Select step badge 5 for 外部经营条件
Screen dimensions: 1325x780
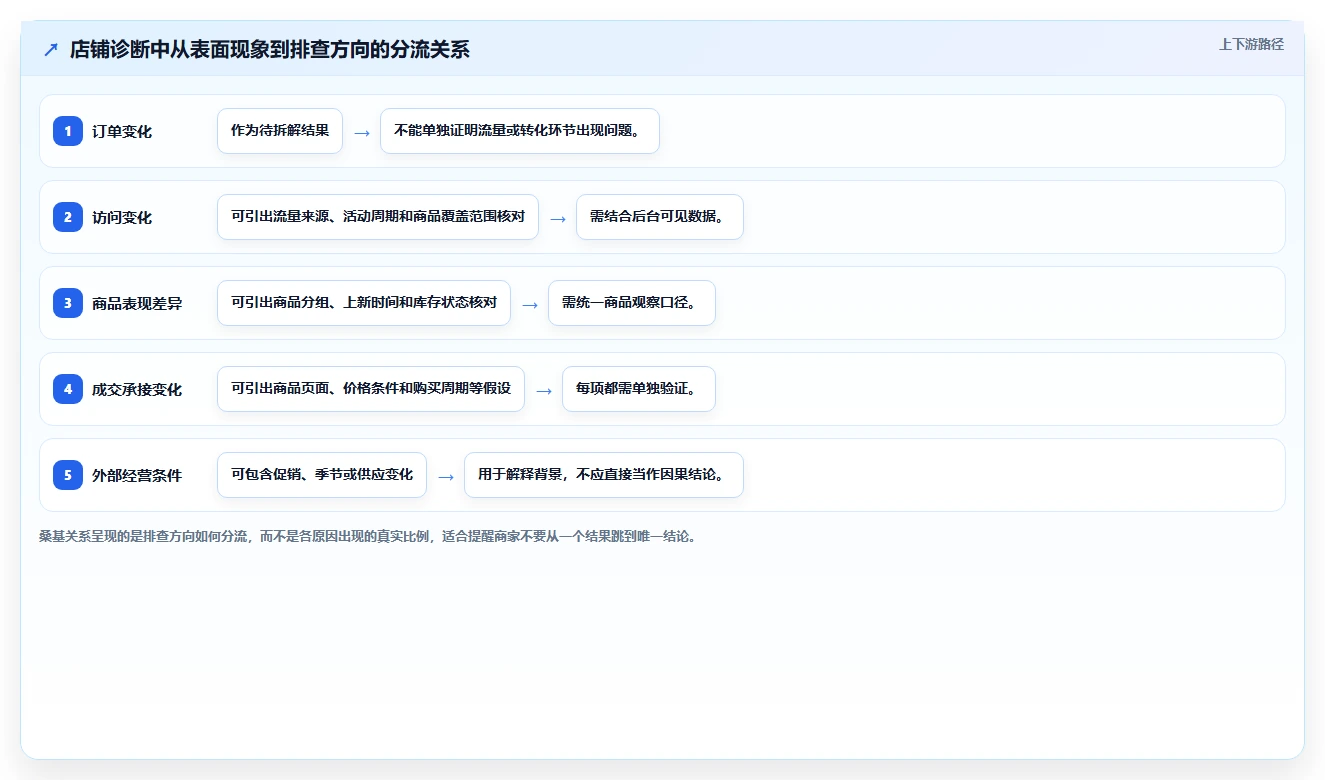pyautogui.click(x=68, y=475)
